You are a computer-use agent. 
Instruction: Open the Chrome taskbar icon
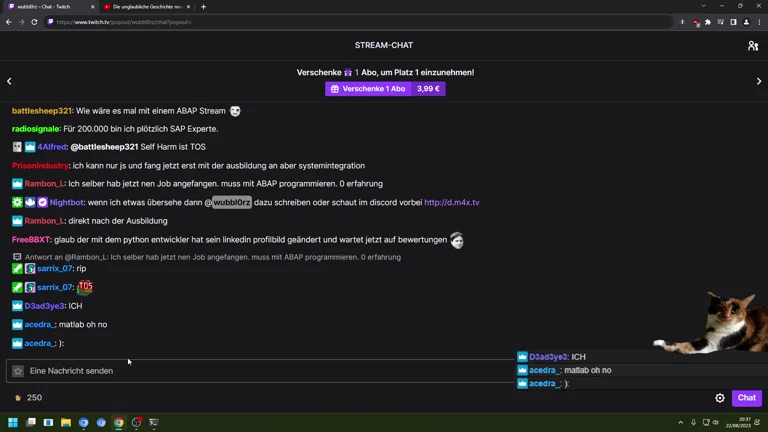(118, 423)
